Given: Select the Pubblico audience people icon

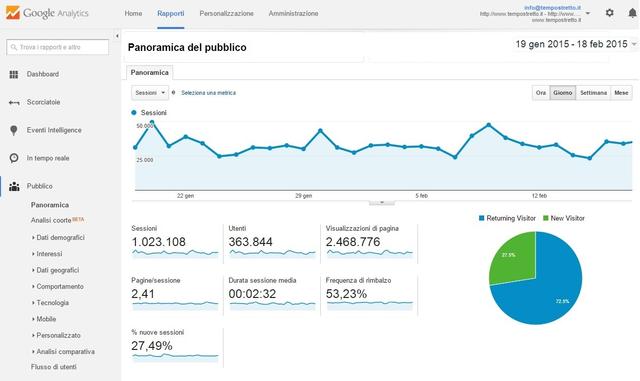Looking at the screenshot, I should coord(14,186).
